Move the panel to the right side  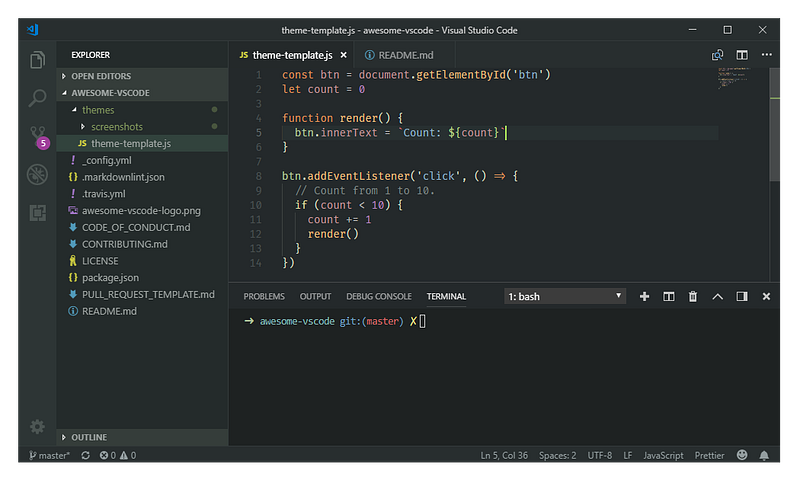tap(742, 296)
